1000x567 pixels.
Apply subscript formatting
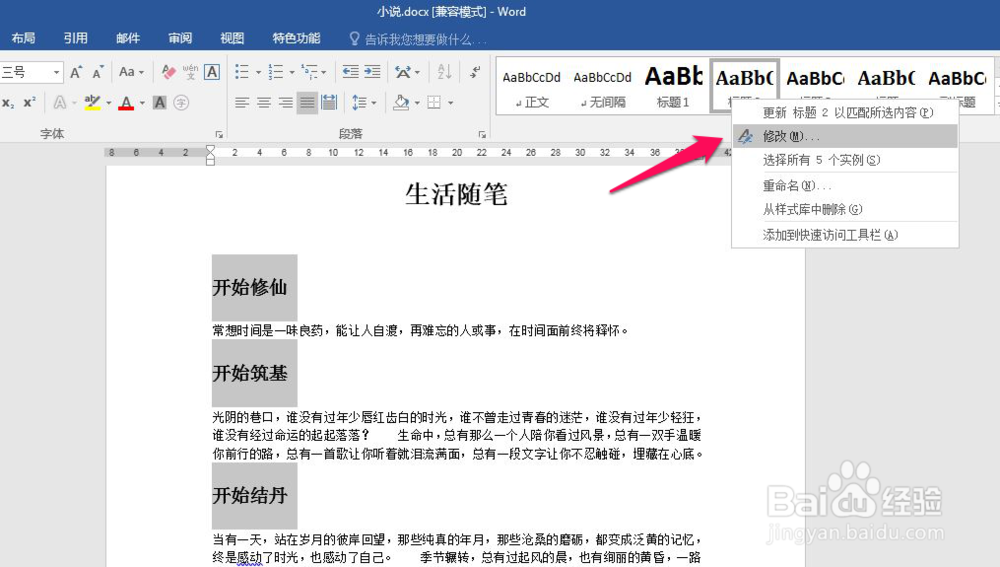pyautogui.click(x=8, y=103)
